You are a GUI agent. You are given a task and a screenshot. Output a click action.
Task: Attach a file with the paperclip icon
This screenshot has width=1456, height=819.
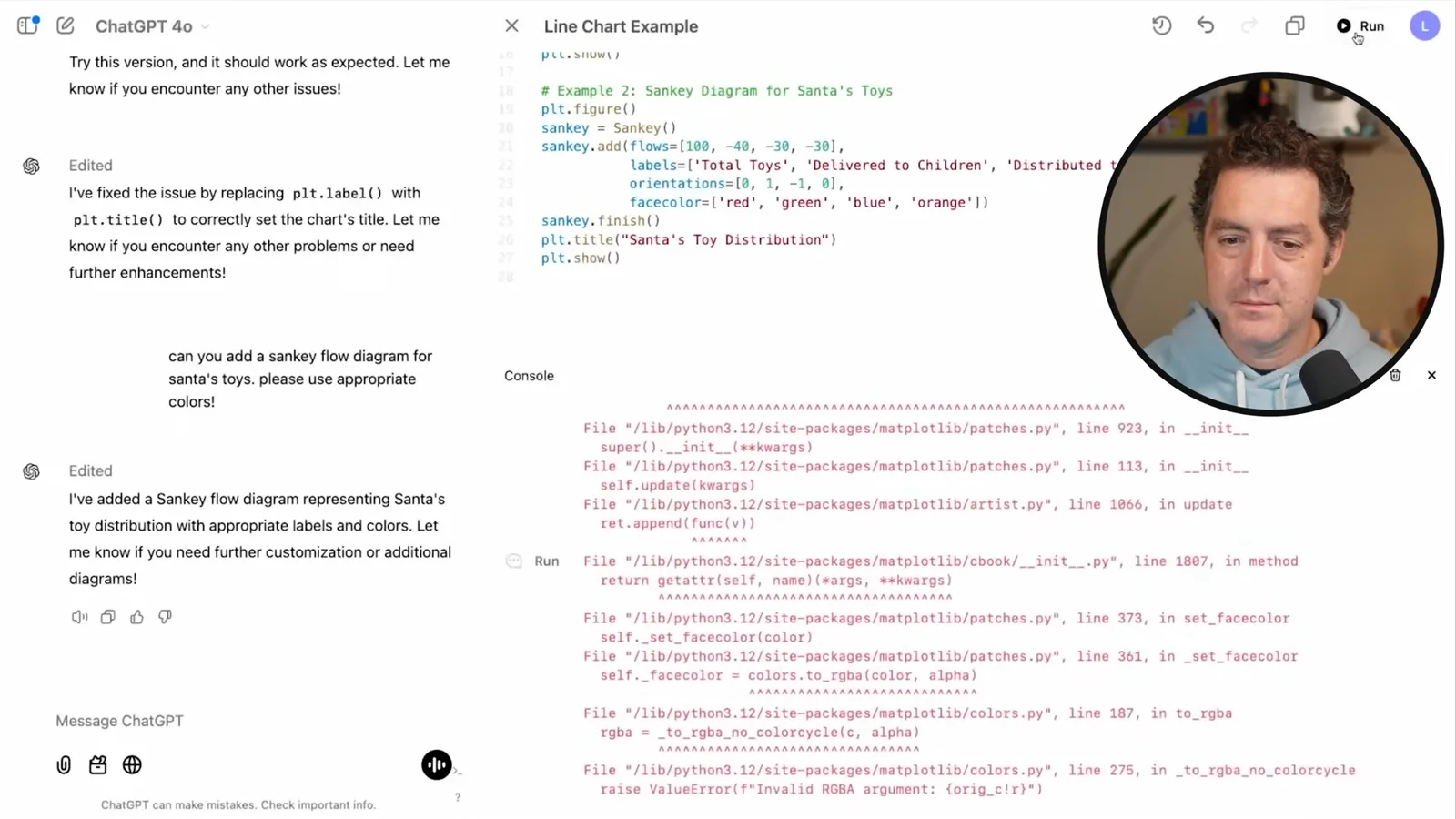point(64,765)
